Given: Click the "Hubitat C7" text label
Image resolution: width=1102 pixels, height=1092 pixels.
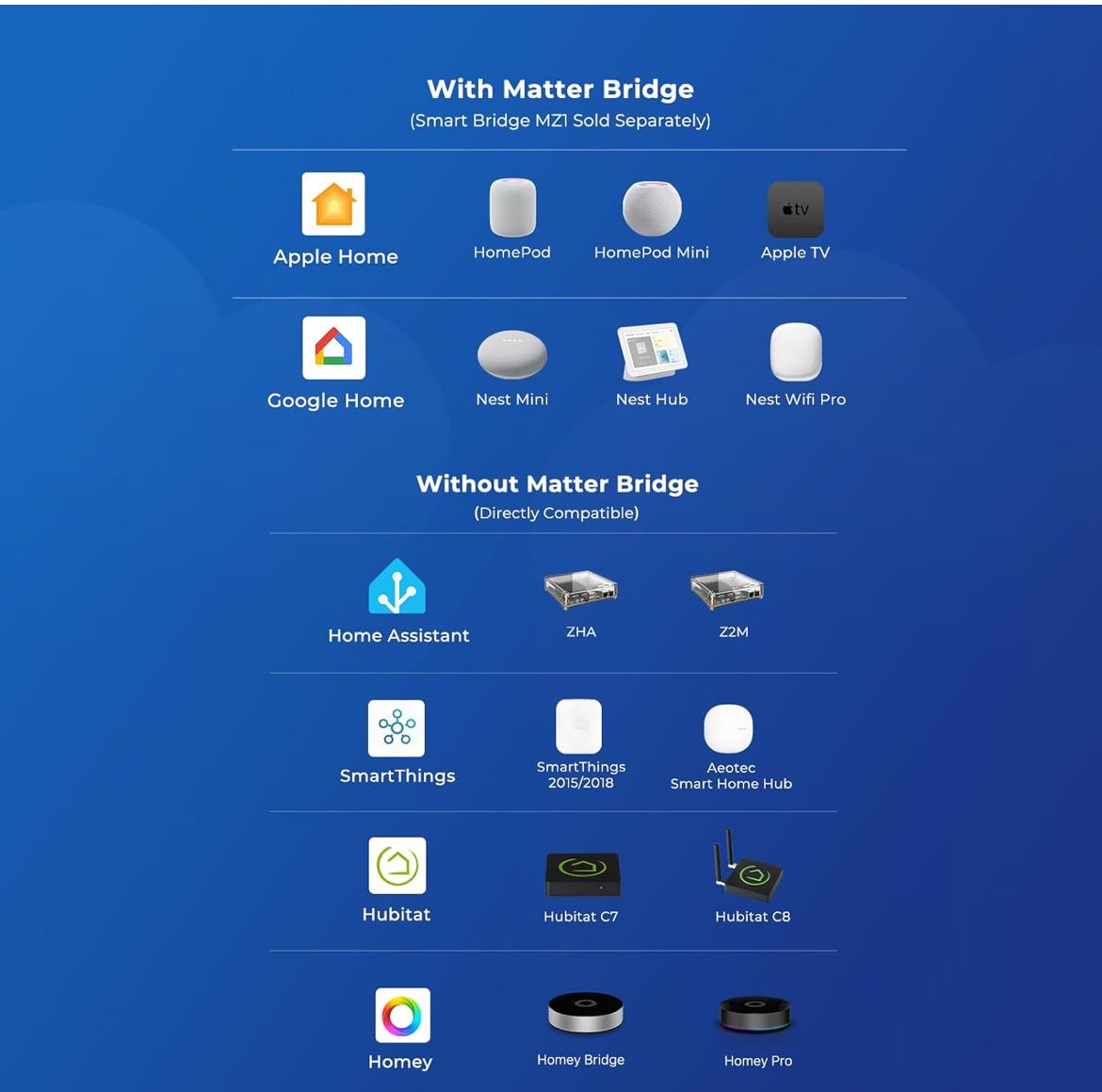Looking at the screenshot, I should [x=580, y=916].
